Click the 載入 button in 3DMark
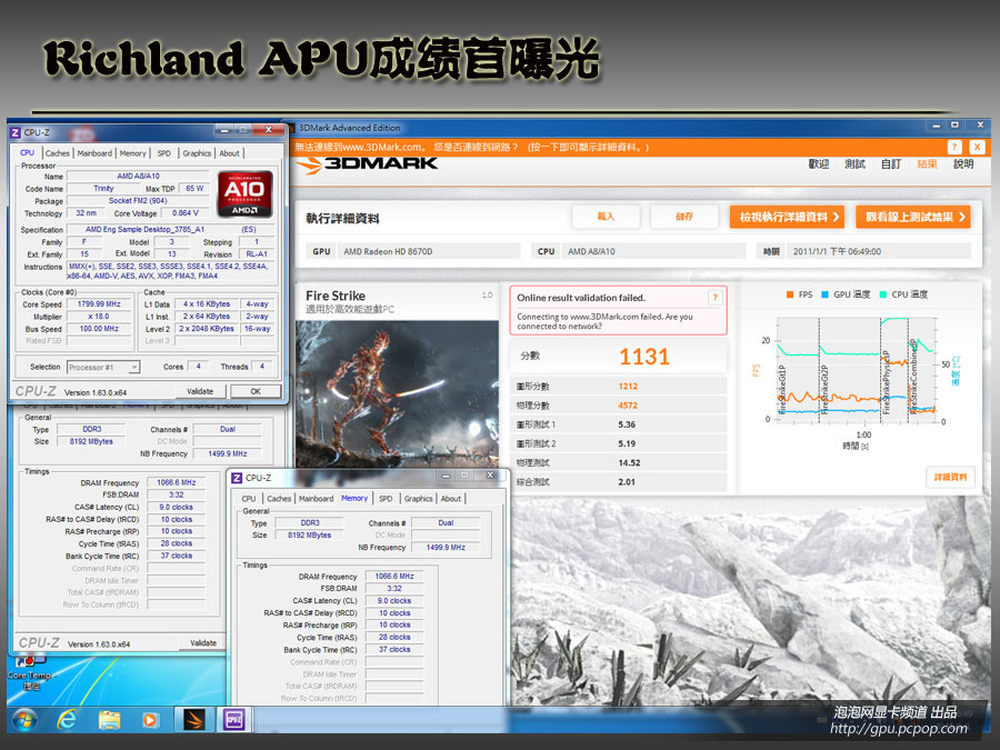The height and width of the screenshot is (750, 1000). click(605, 217)
